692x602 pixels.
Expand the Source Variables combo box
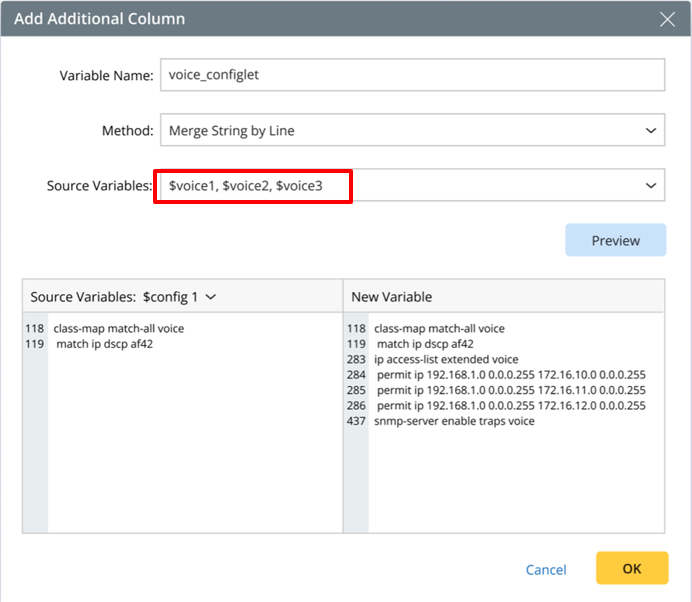tap(651, 186)
